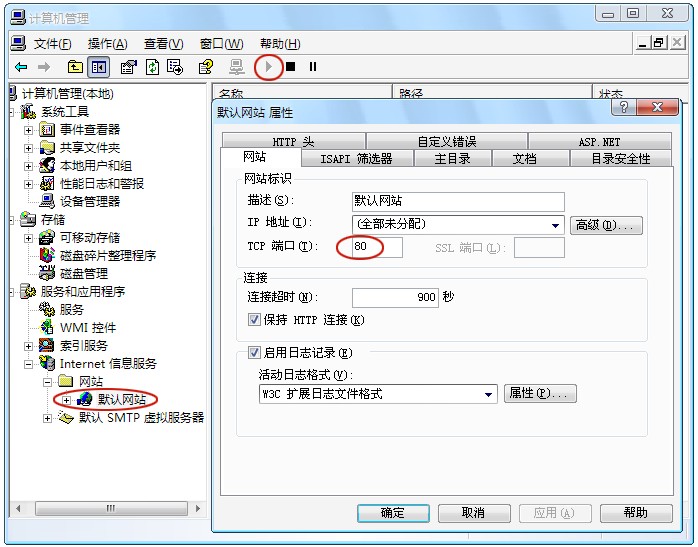Click the 连接超时 seconds field

point(395,298)
